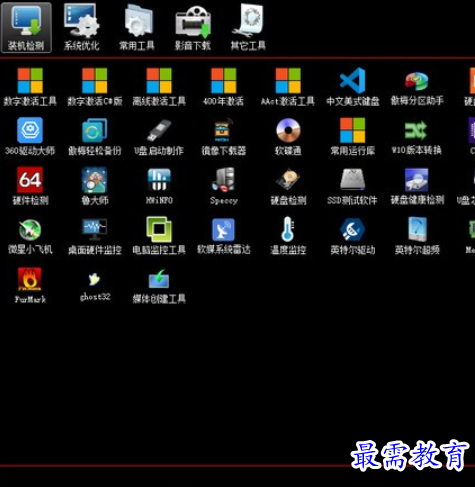Screen dimensions: 475x487
Task: Open Speccy system info tool
Action: tap(224, 186)
